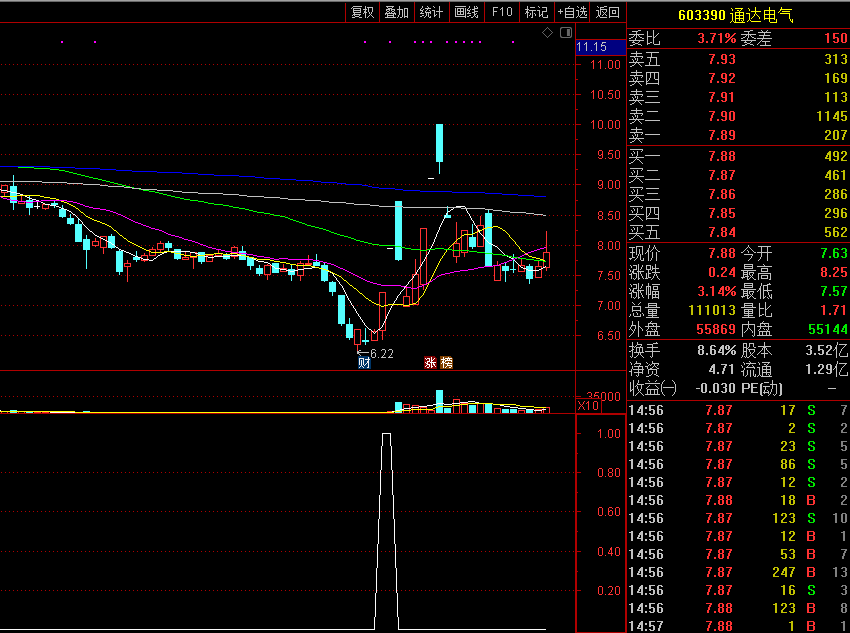Image resolution: width=850 pixels, height=633 pixels.
Task: Click the 量比 value 1.71
Action: (834, 310)
